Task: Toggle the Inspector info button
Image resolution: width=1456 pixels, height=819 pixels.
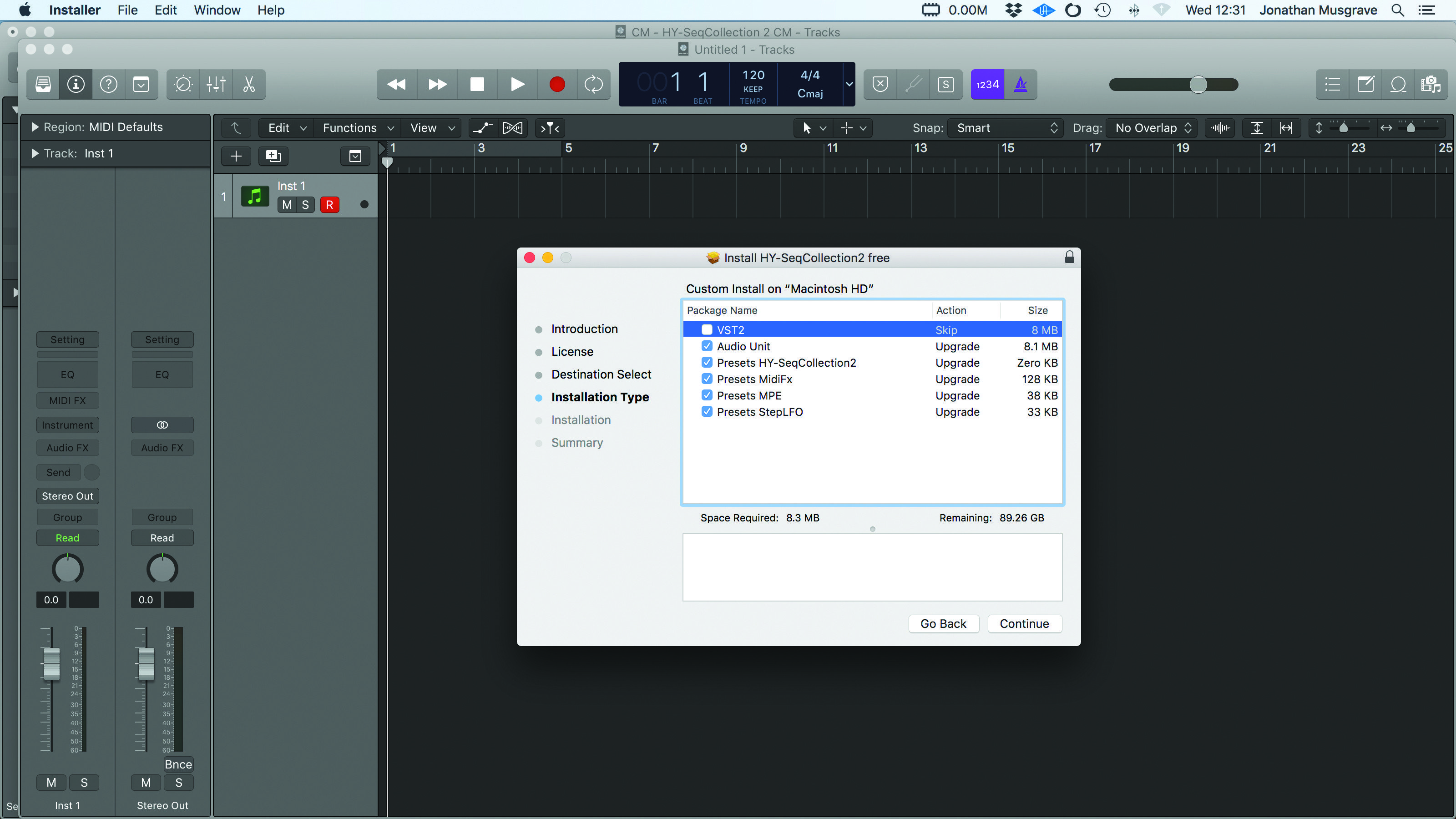Action: tap(76, 84)
